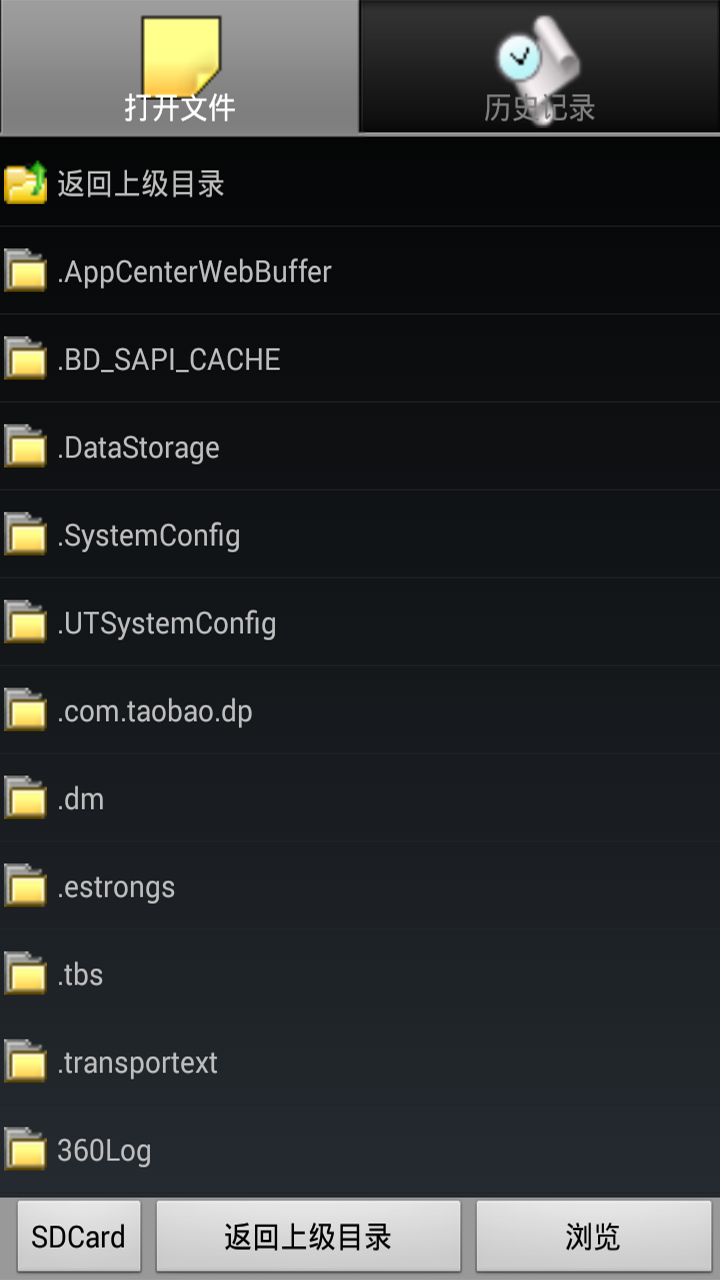Switch to the 历史记录 tab
Viewport: 720px width, 1280px height.
pyautogui.click(x=540, y=66)
